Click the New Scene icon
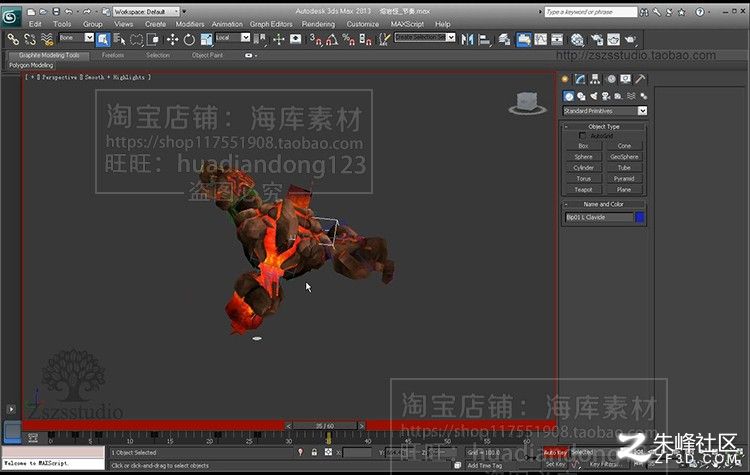Image resolution: width=750 pixels, height=475 pixels. [x=31, y=11]
